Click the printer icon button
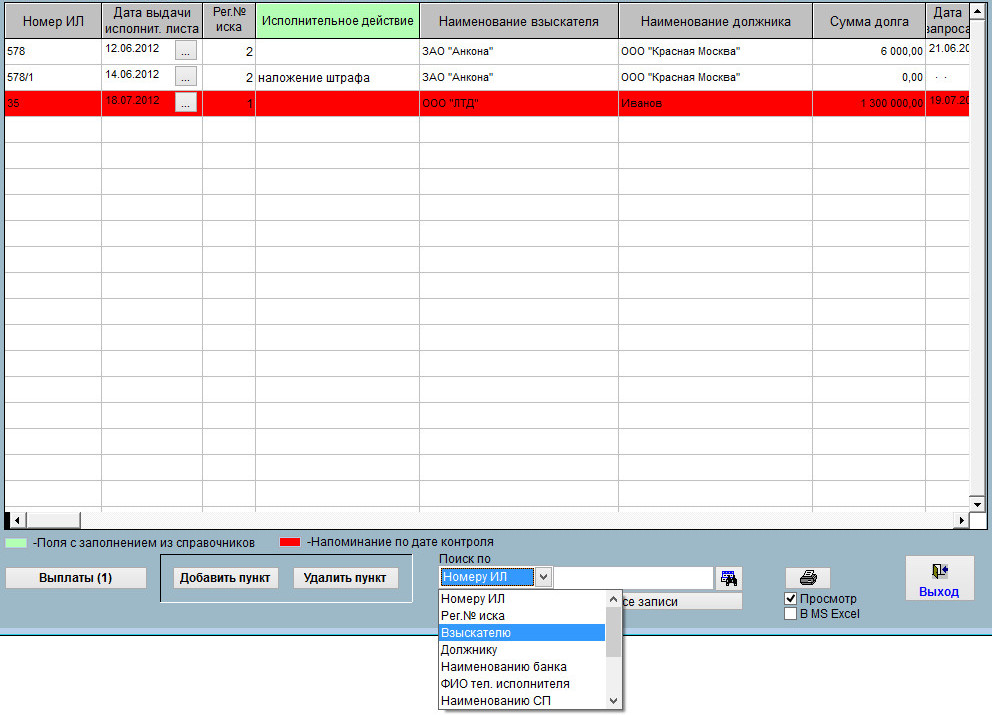992x715 pixels. [x=808, y=578]
